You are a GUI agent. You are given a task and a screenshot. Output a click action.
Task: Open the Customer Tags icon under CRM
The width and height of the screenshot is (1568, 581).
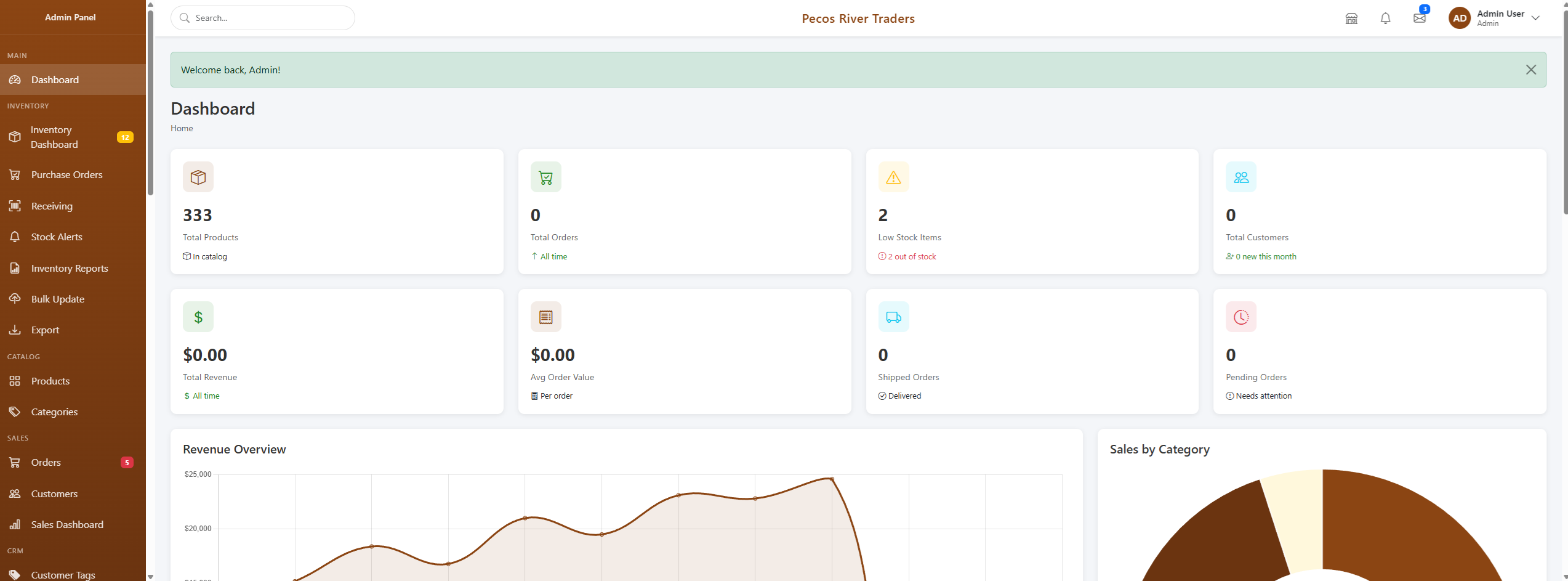coord(15,573)
